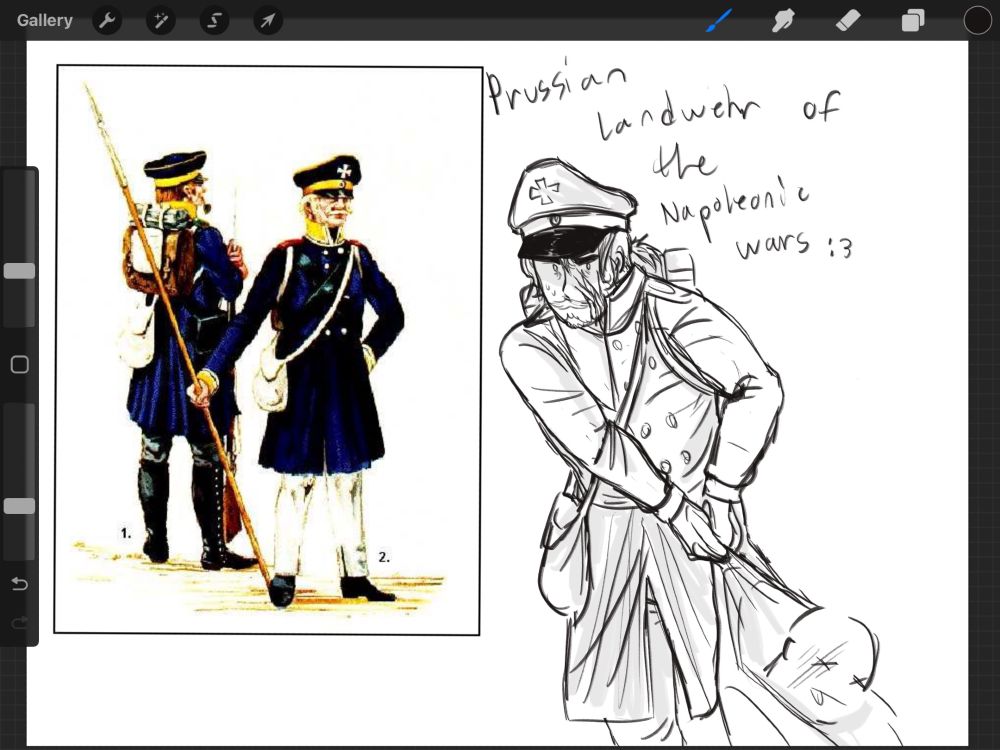Image resolution: width=1000 pixels, height=750 pixels.
Task: Select the Eraser tool
Action: pos(848,21)
